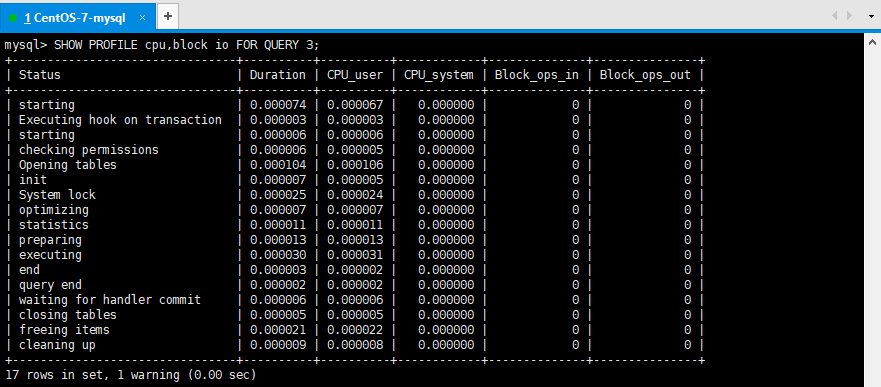
Task: Click the green connection status dot on tab
Action: (x=13, y=18)
